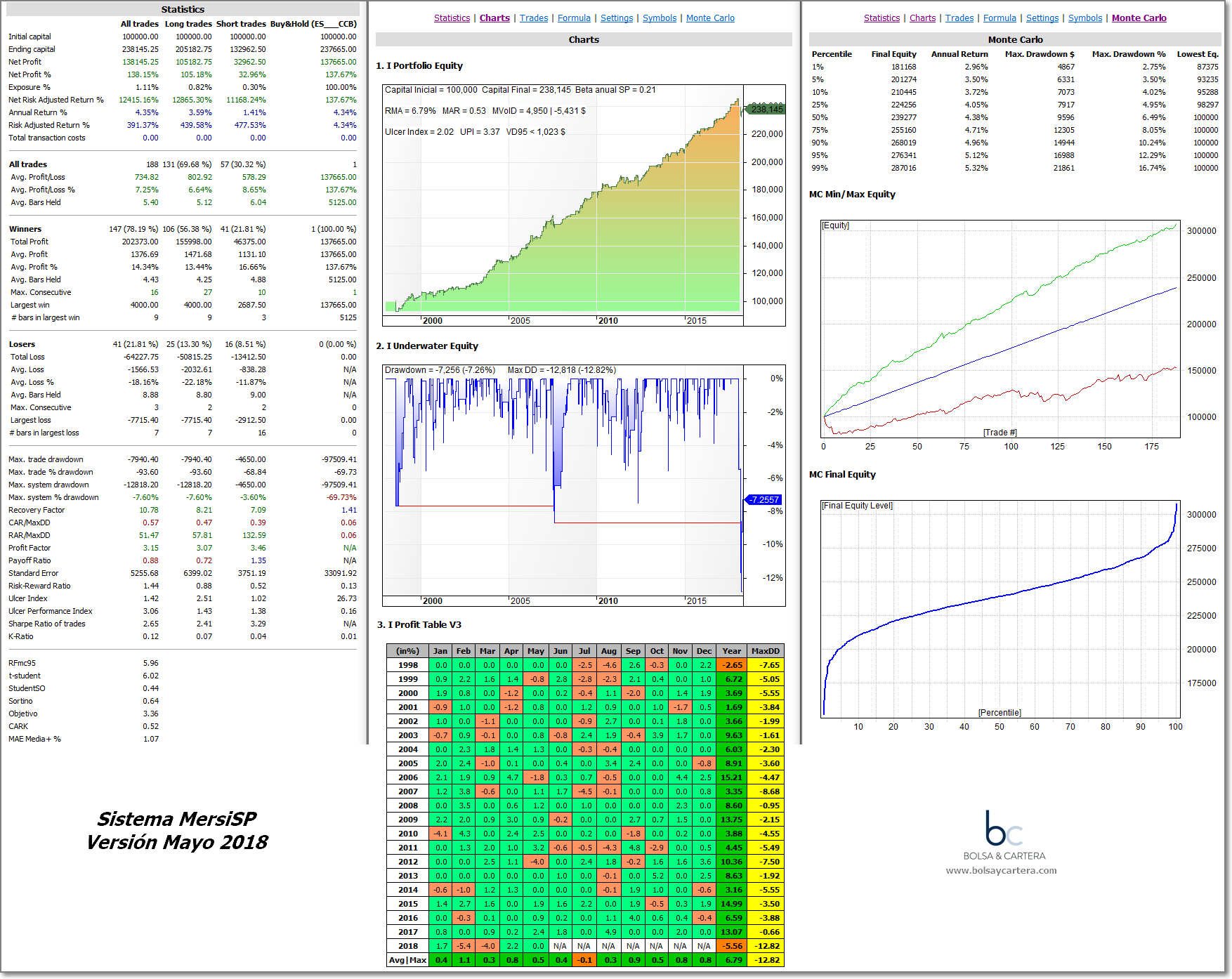Viewport: 1232px width, 979px height.
Task: Open Trades link in Monte Carlo panel
Action: click(x=959, y=18)
